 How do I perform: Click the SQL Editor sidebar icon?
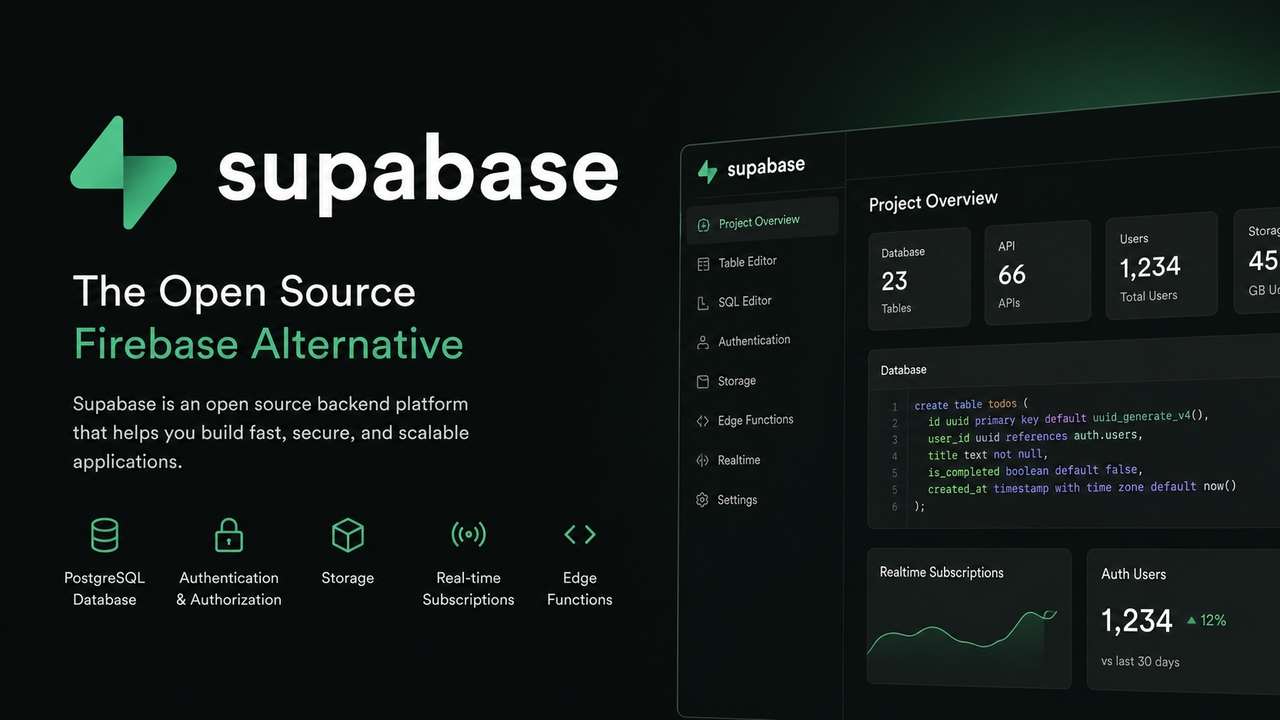(x=702, y=303)
